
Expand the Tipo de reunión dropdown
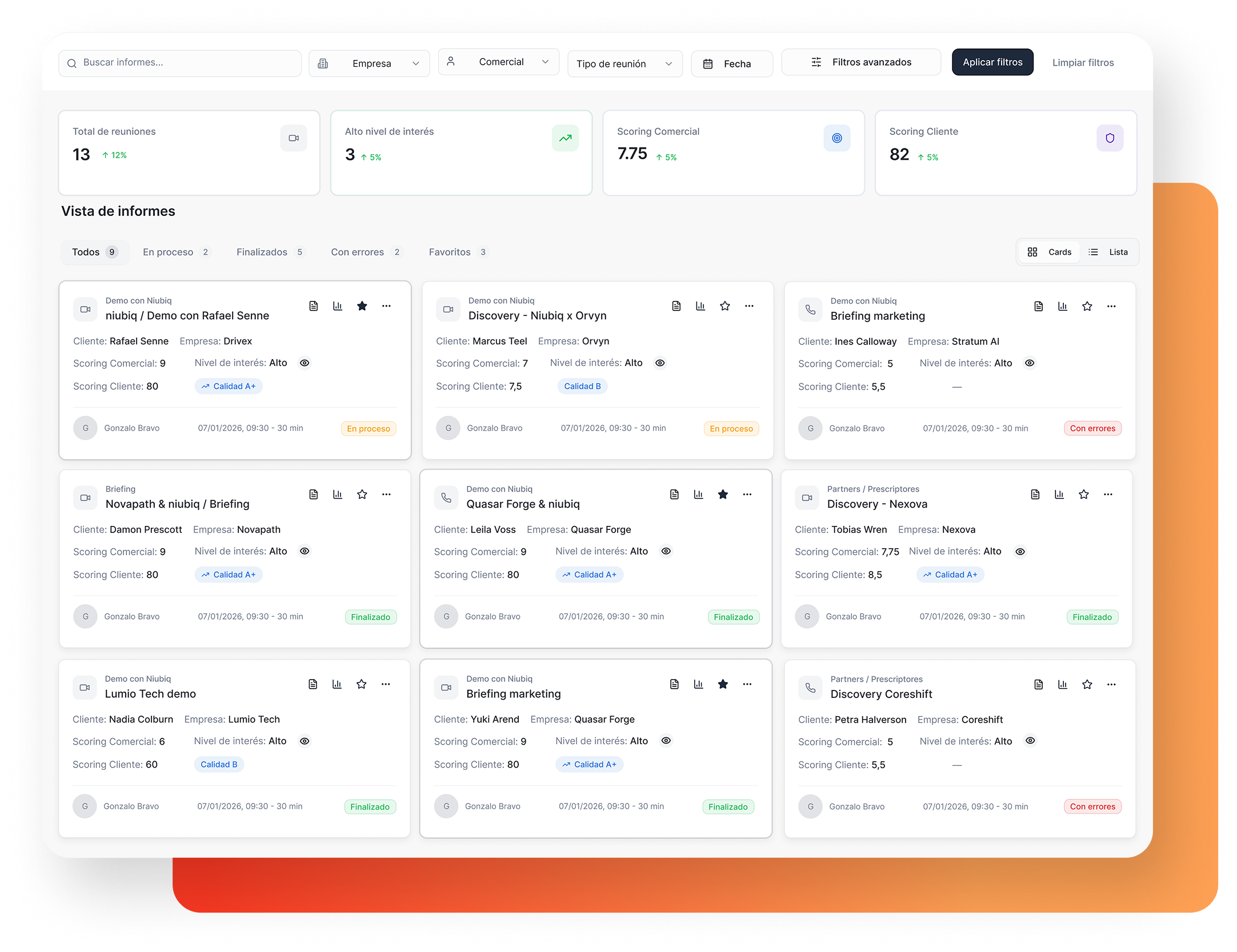[x=625, y=64]
